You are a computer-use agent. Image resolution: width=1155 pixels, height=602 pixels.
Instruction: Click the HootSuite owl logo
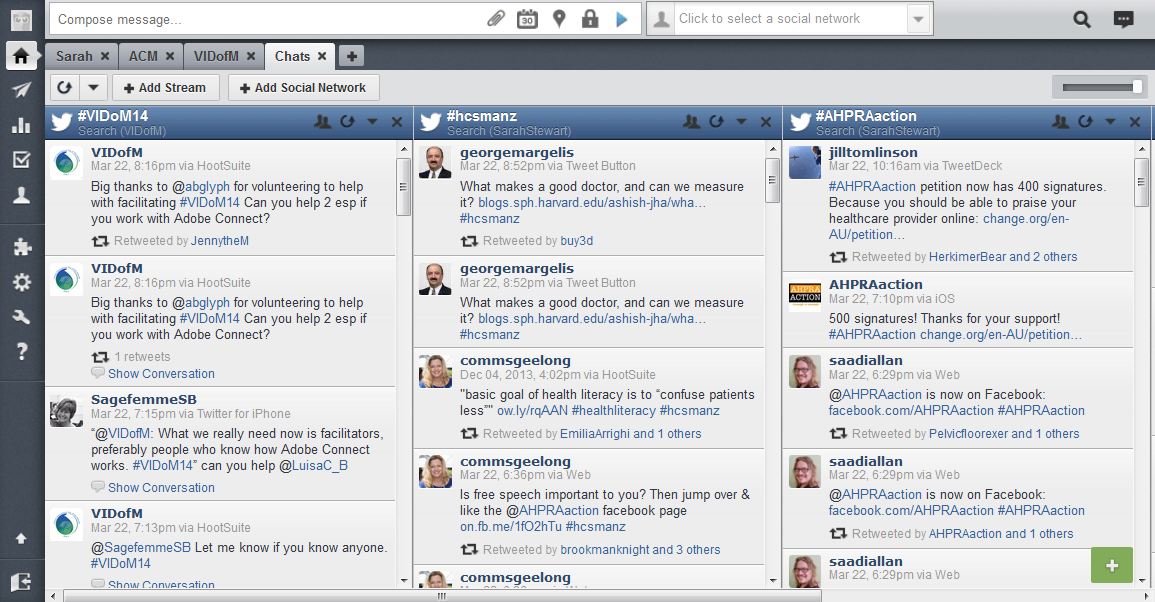(21, 20)
